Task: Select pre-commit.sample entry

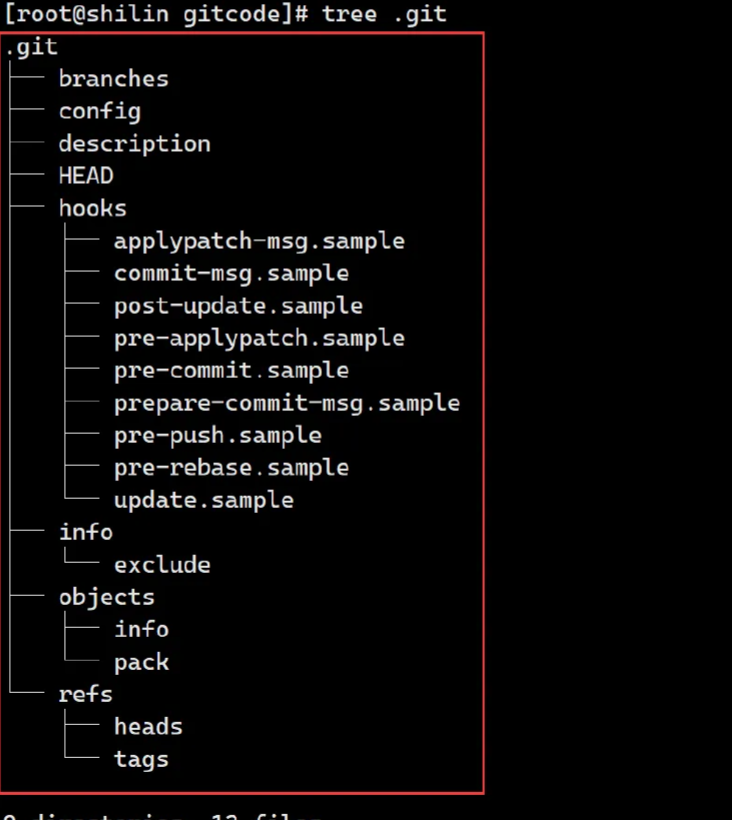Action: coord(232,371)
